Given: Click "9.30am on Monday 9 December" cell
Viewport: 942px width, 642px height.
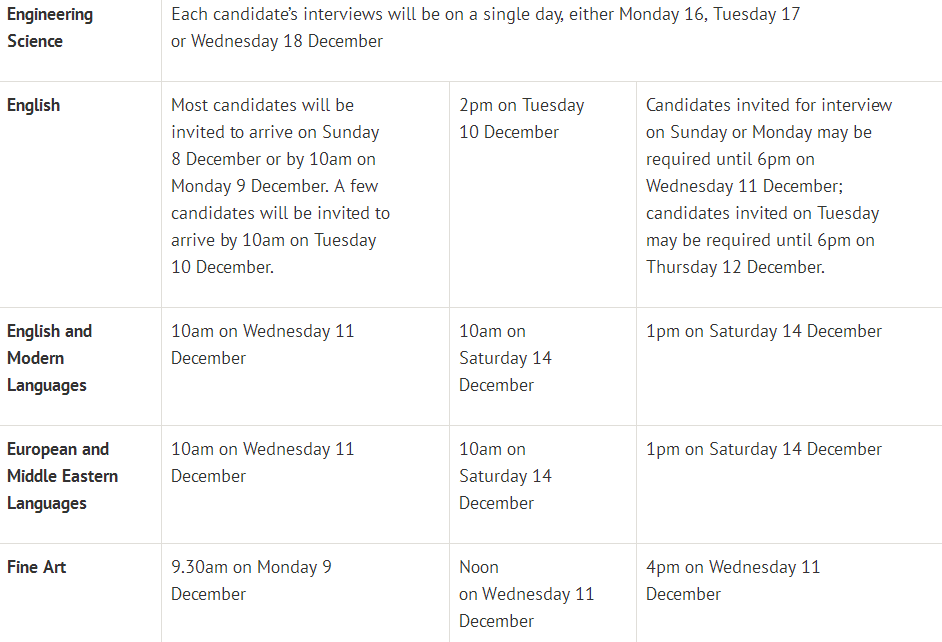Looking at the screenshot, I should point(251,580).
